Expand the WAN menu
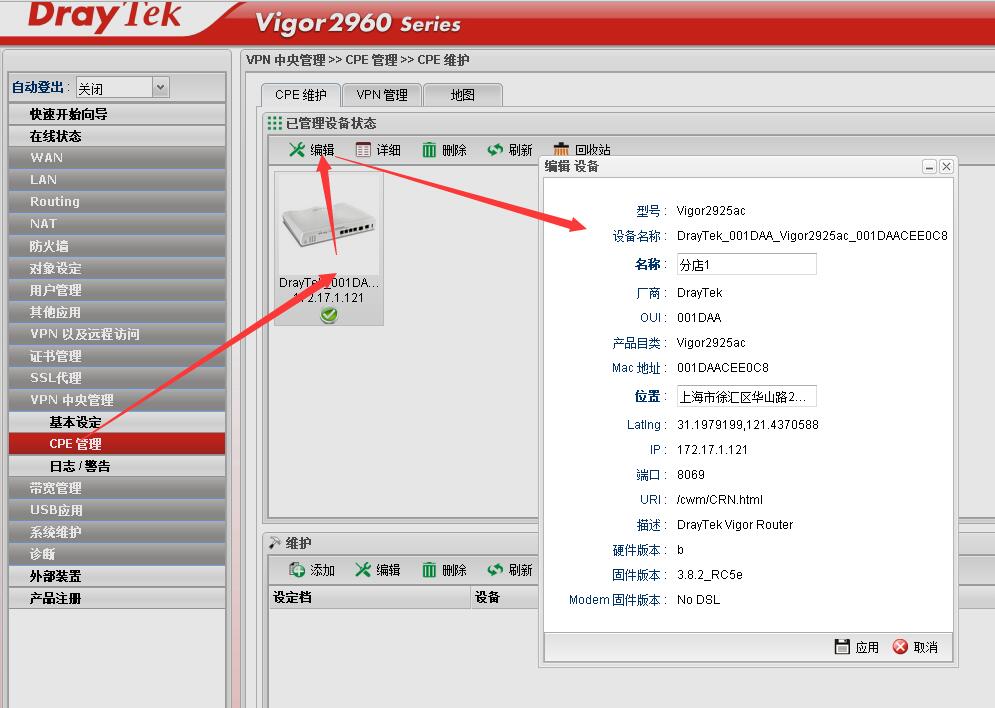This screenshot has height=708, width=995. 117,158
